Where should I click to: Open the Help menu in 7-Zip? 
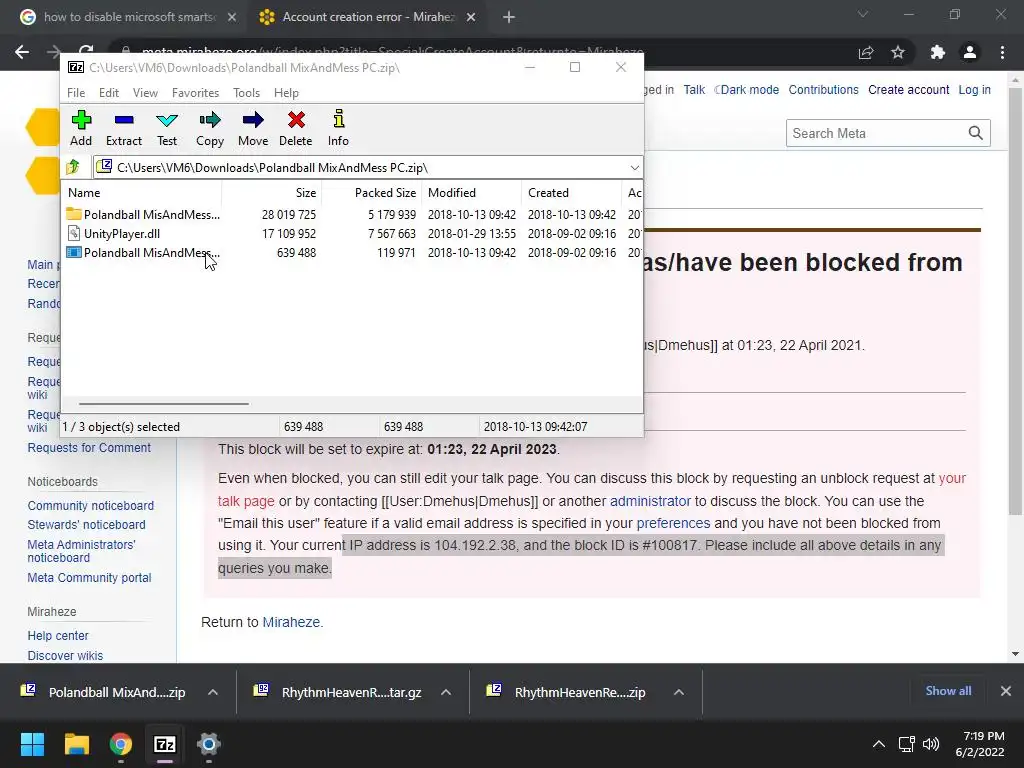[286, 93]
